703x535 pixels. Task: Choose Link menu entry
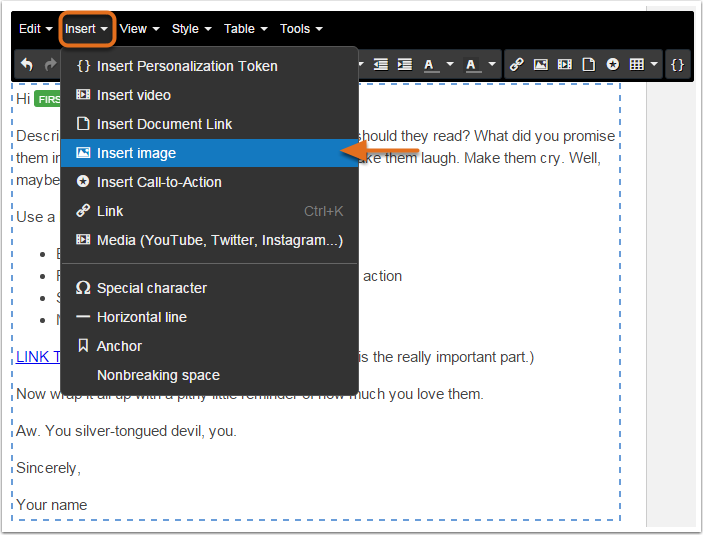pos(209,211)
